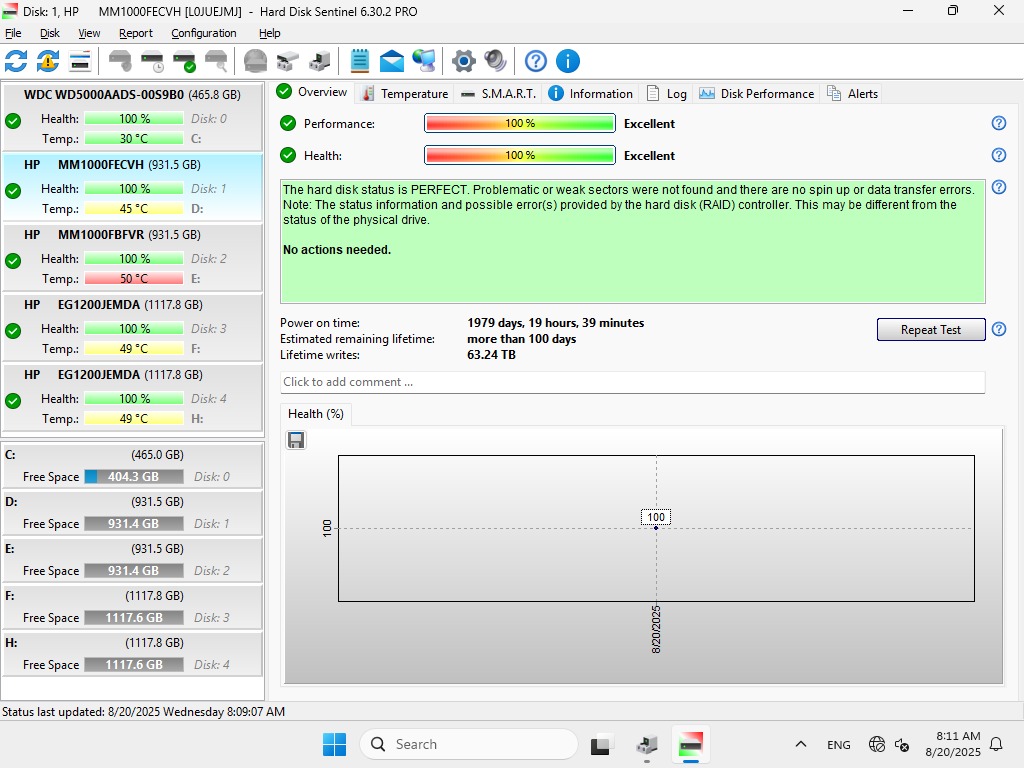Viewport: 1024px width, 768px height.
Task: Save the health graph using floppy icon
Action: (x=296, y=440)
